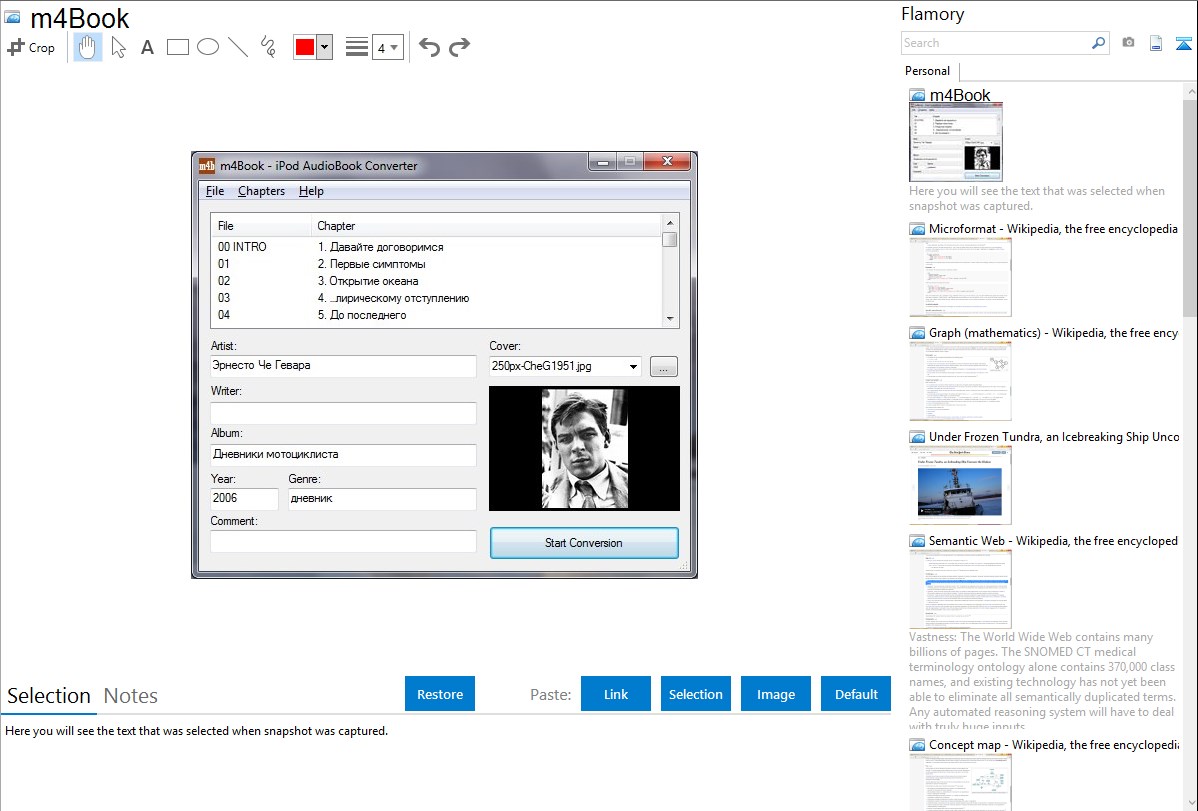Click the Year field 2006
1198x811 pixels.
(x=244, y=498)
